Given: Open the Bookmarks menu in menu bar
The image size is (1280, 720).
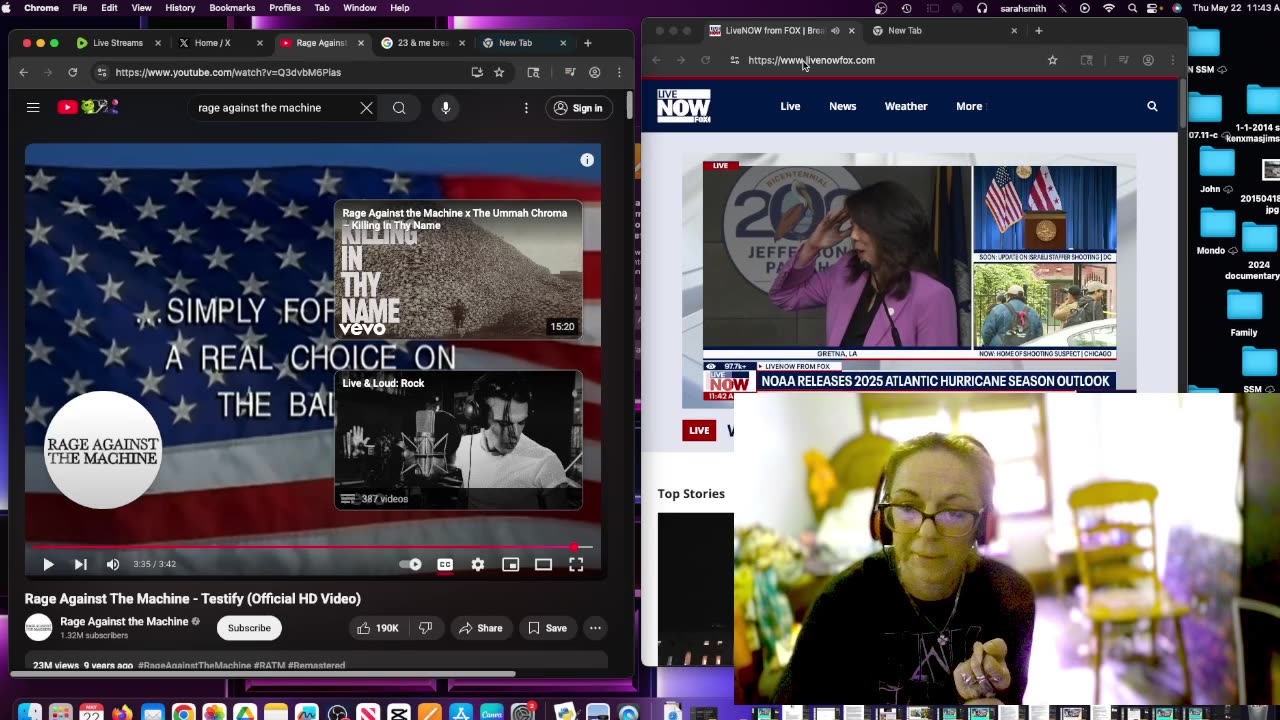Looking at the screenshot, I should pos(232,8).
